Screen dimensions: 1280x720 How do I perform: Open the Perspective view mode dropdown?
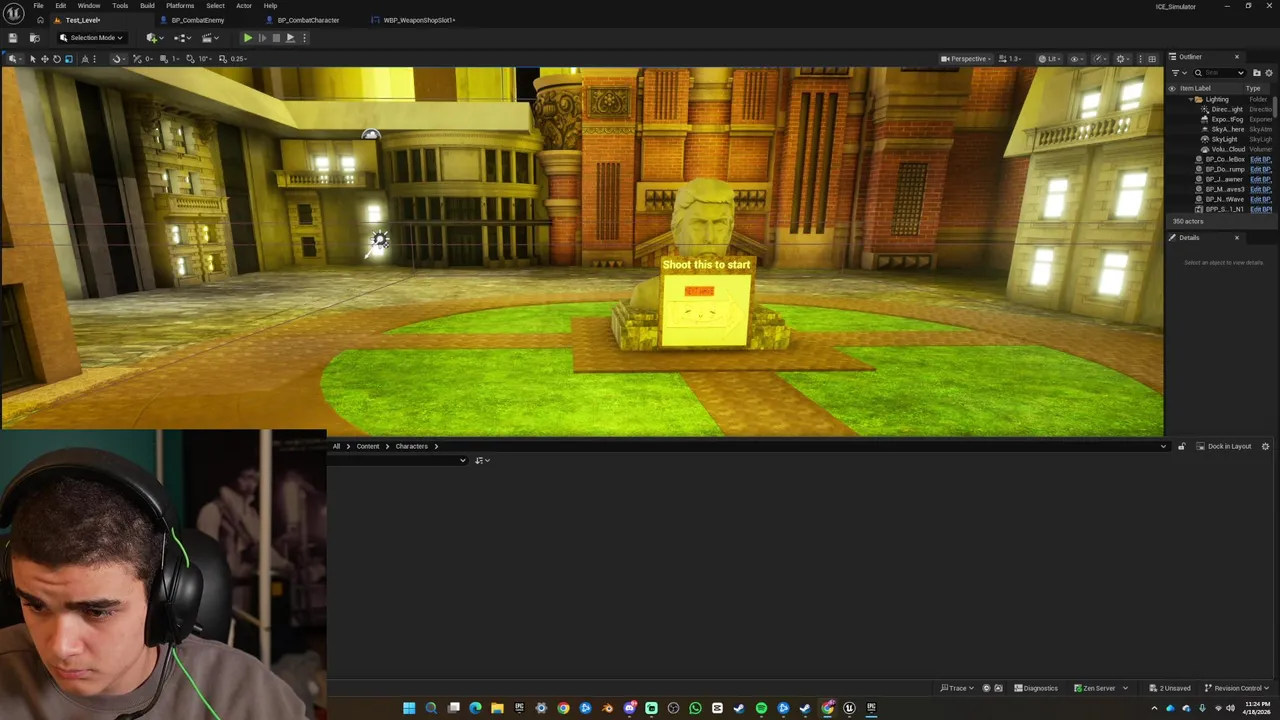pyautogui.click(x=964, y=59)
